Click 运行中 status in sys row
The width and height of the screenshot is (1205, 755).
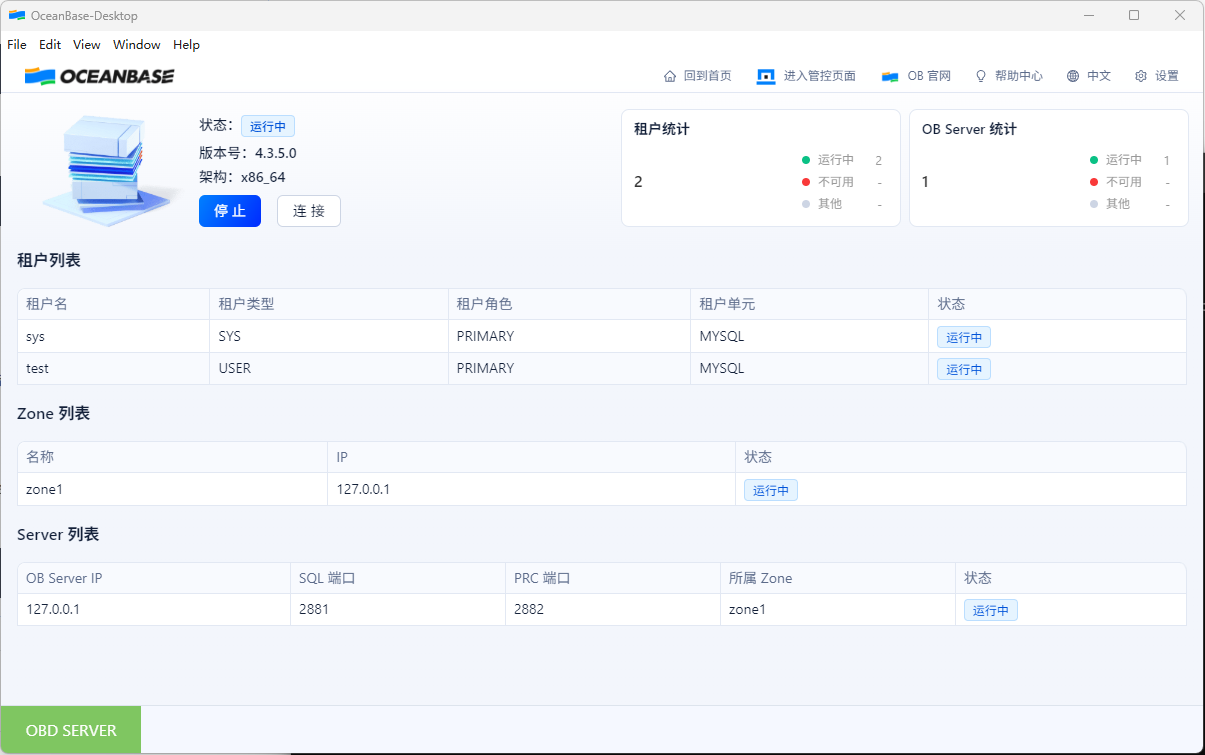pyautogui.click(x=964, y=337)
